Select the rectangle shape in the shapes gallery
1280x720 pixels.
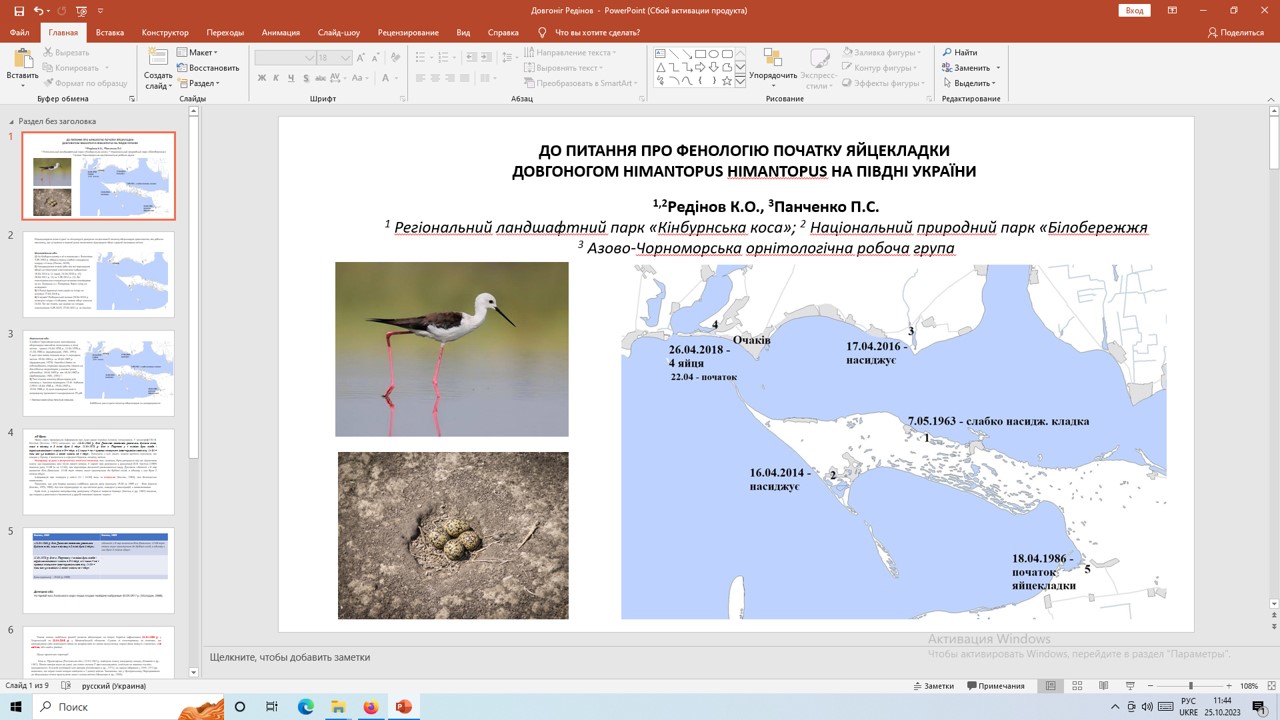click(x=700, y=53)
